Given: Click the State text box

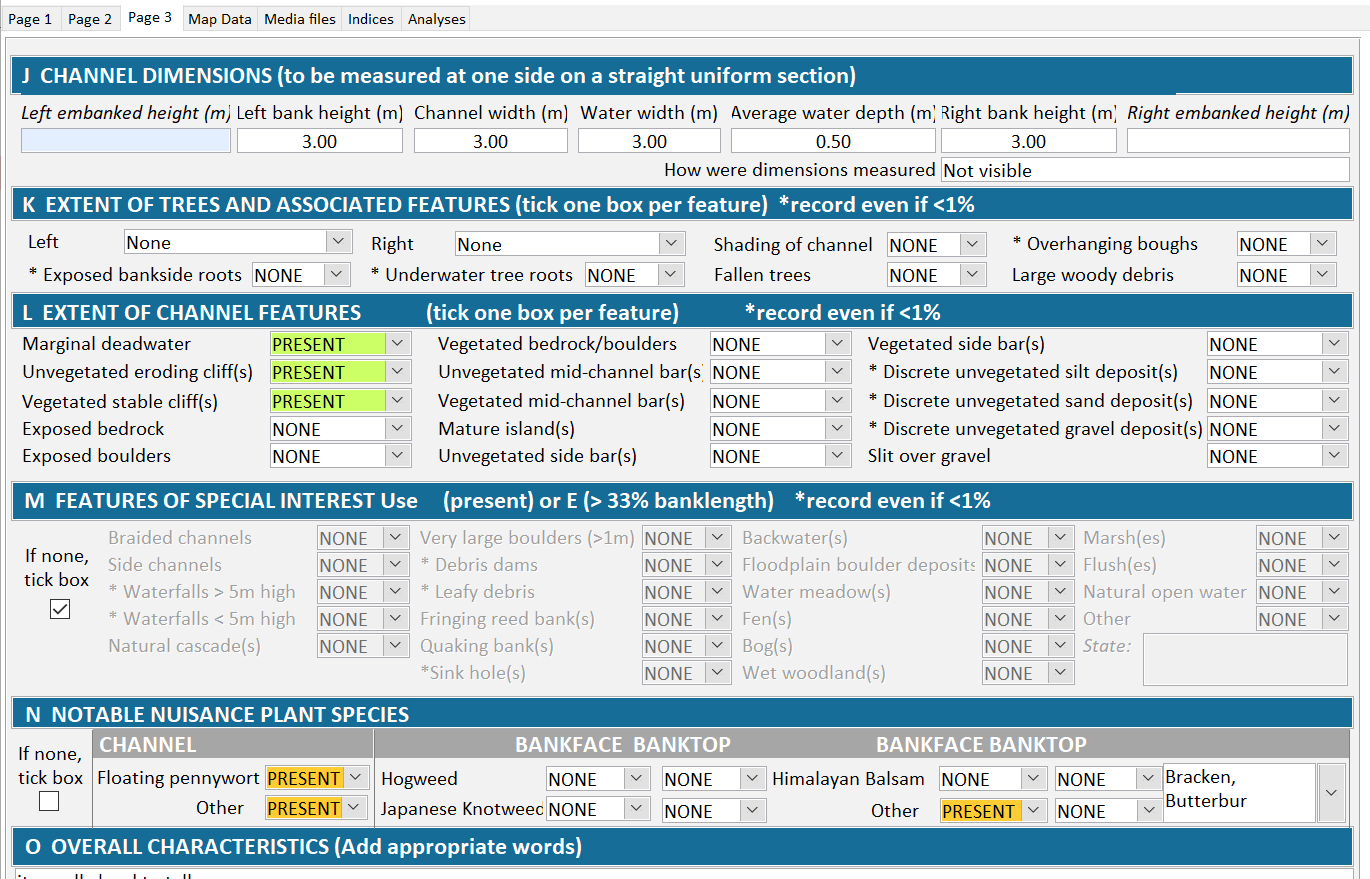Looking at the screenshot, I should click(1245, 659).
